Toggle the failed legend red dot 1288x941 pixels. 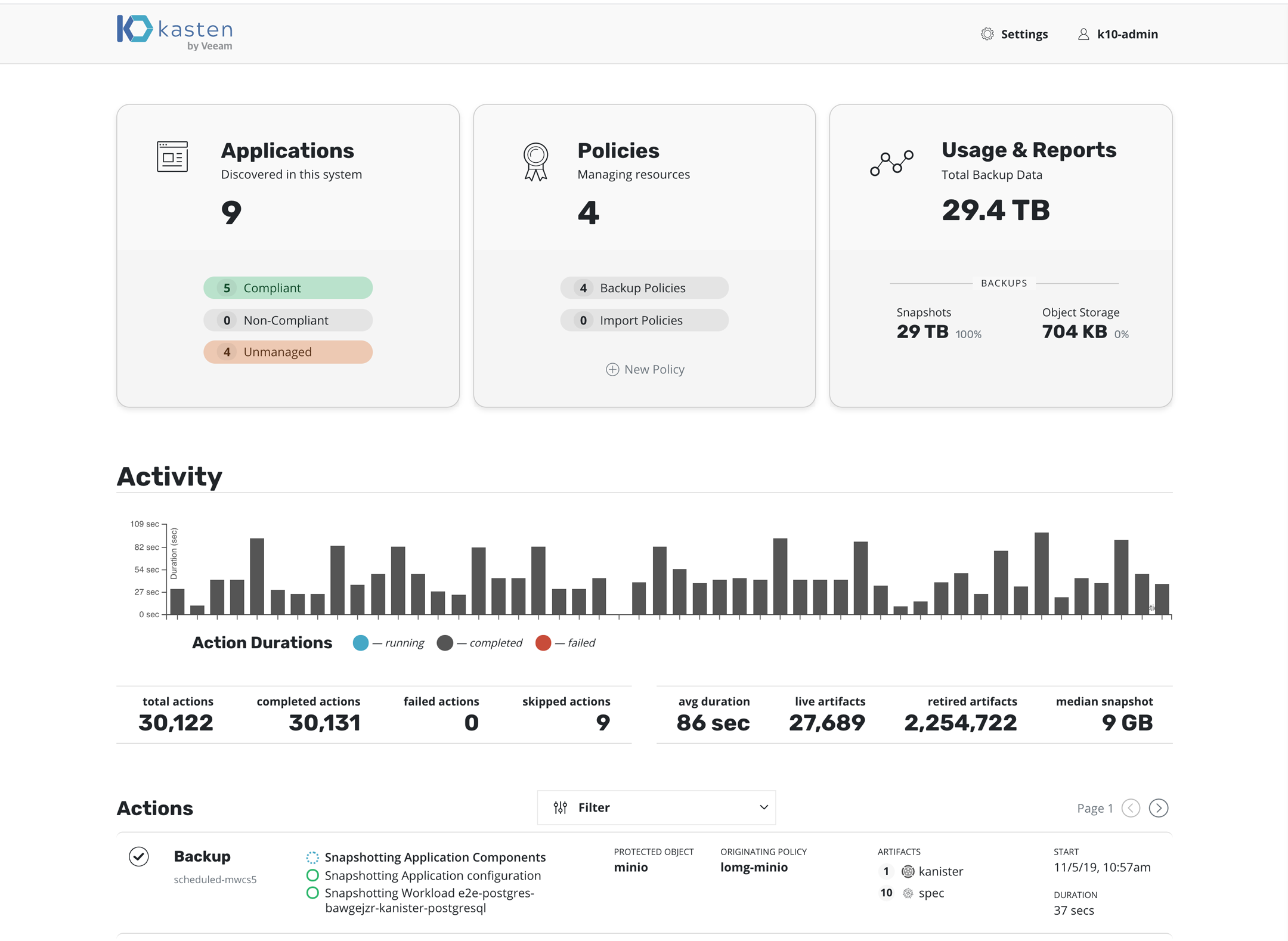coord(543,643)
